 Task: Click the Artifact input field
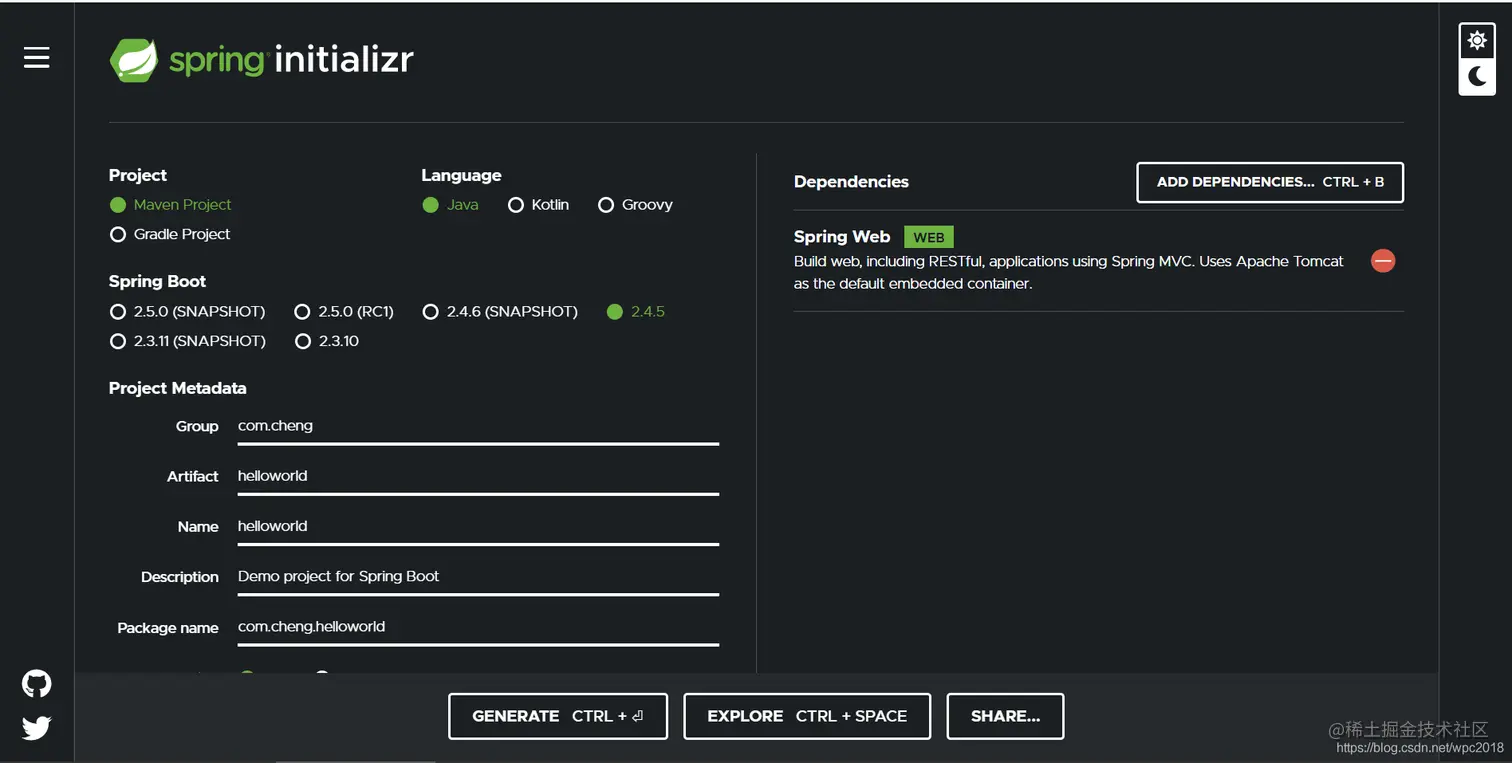478,477
